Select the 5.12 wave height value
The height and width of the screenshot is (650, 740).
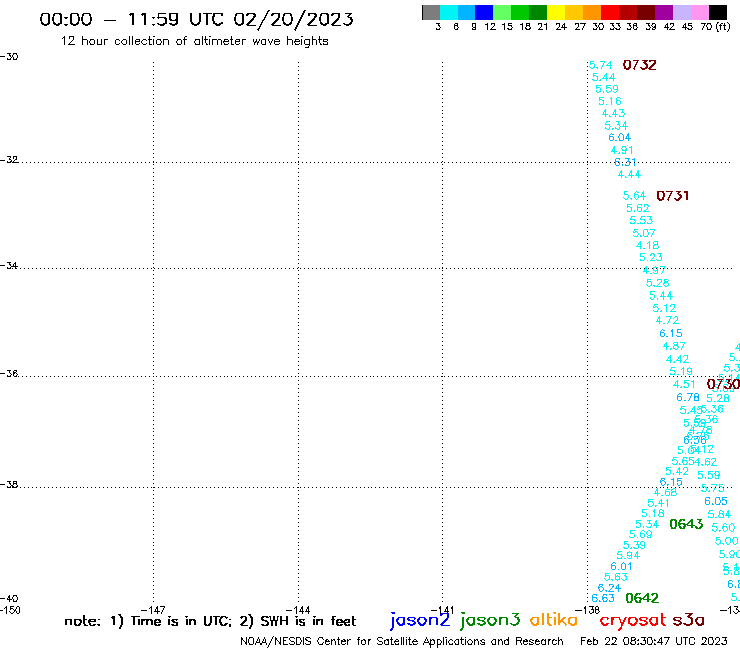click(664, 308)
